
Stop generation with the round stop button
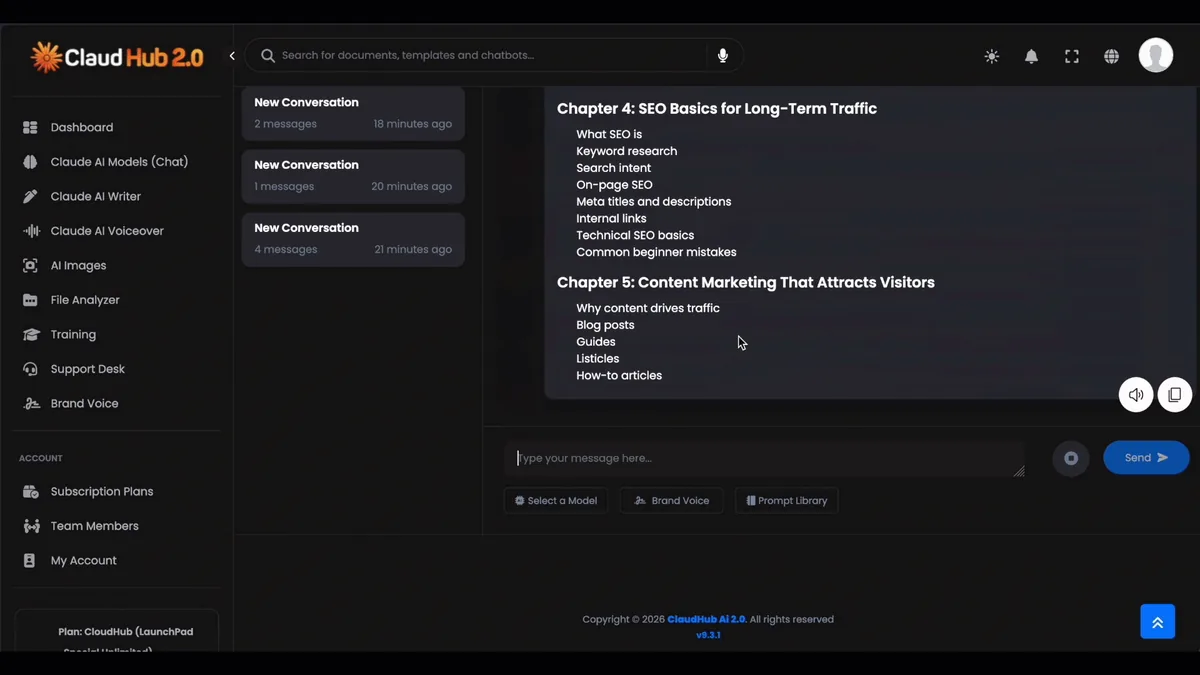coord(1071,458)
